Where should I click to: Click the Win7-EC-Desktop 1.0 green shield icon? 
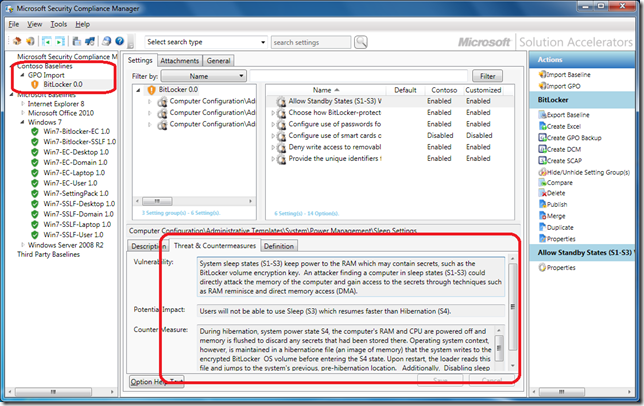(x=33, y=151)
